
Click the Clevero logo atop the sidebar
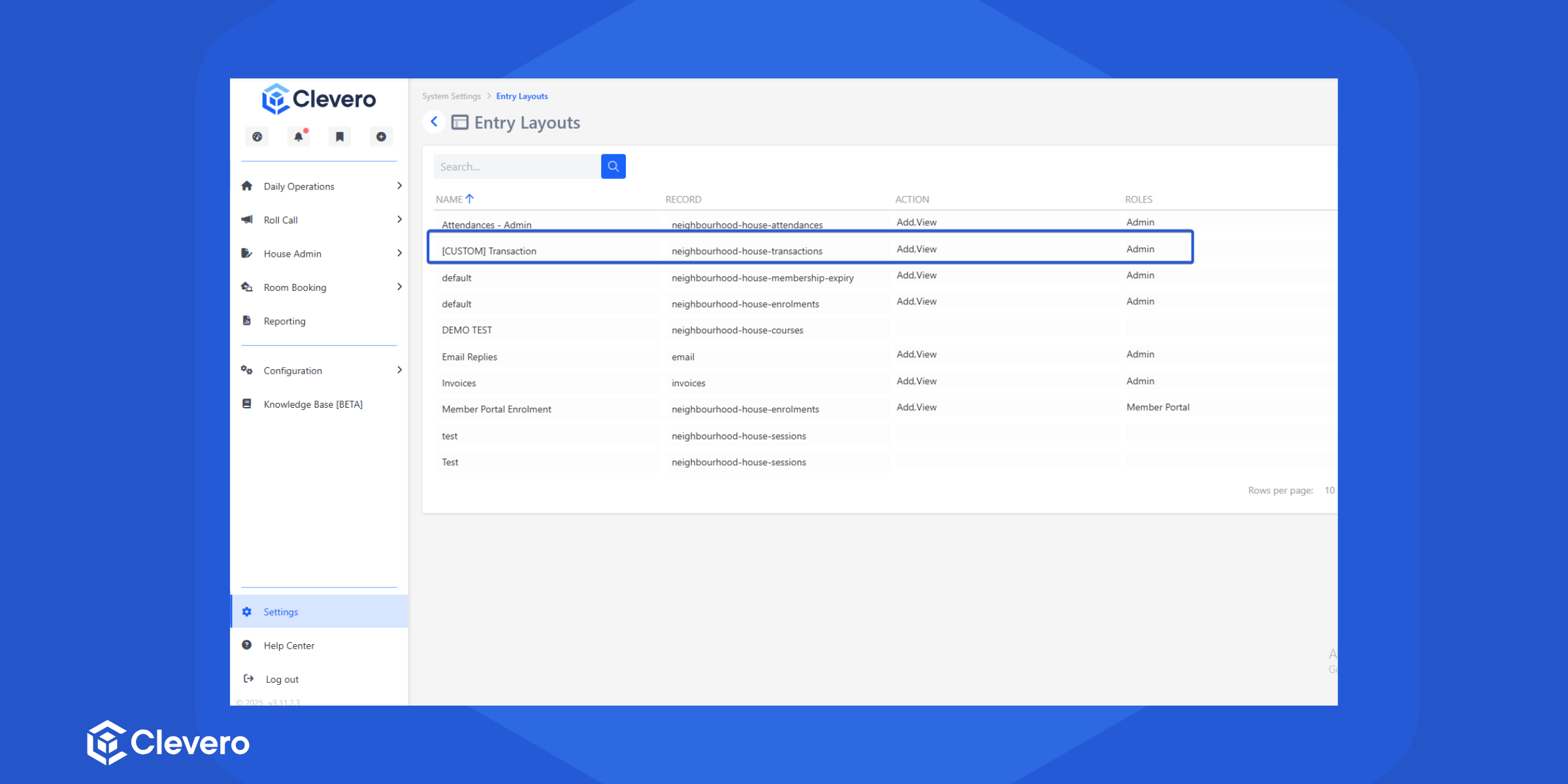pyautogui.click(x=319, y=99)
